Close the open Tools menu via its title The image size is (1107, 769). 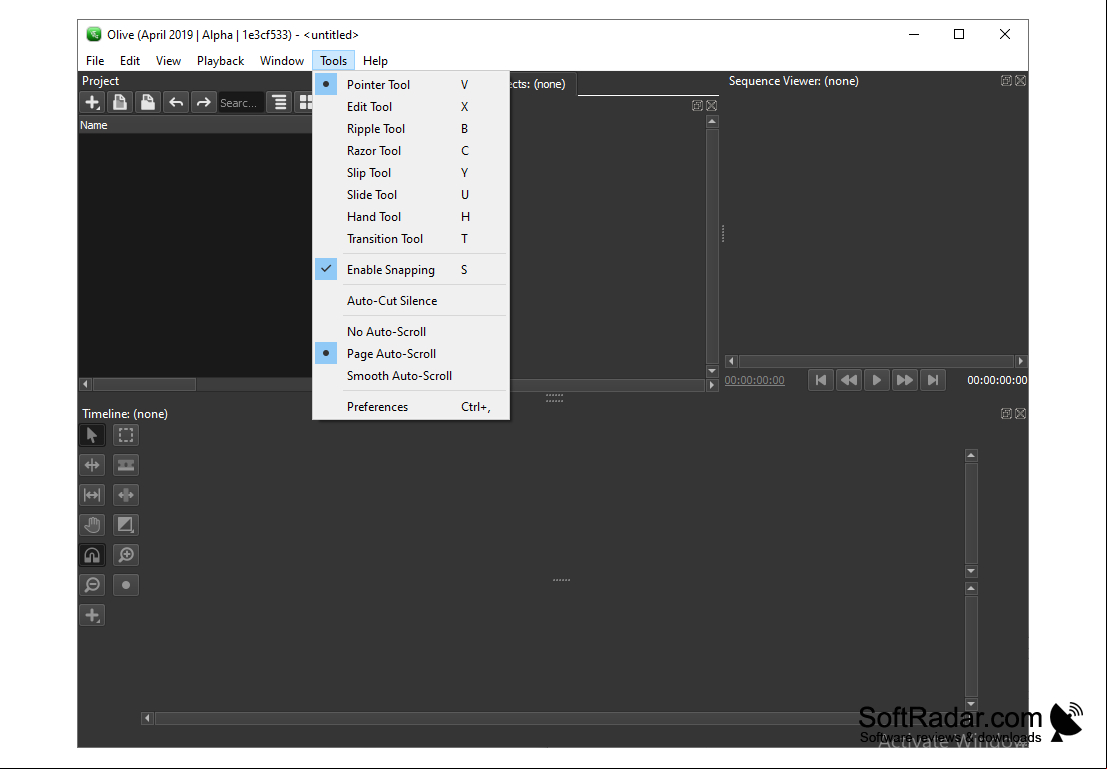point(333,61)
